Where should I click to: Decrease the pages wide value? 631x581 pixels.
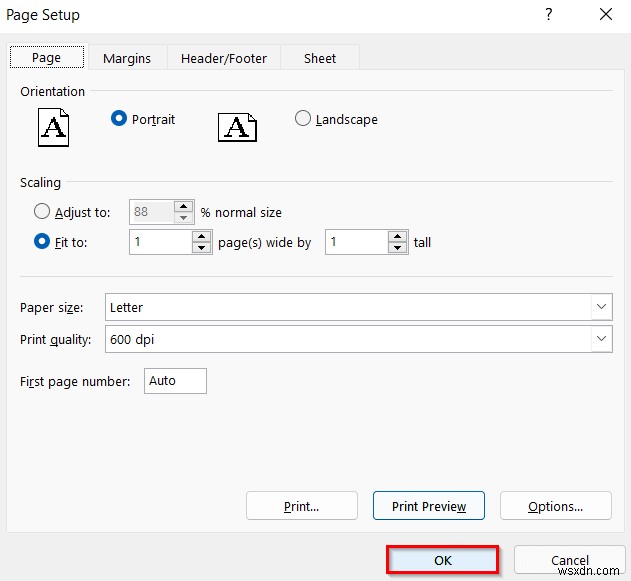202,247
